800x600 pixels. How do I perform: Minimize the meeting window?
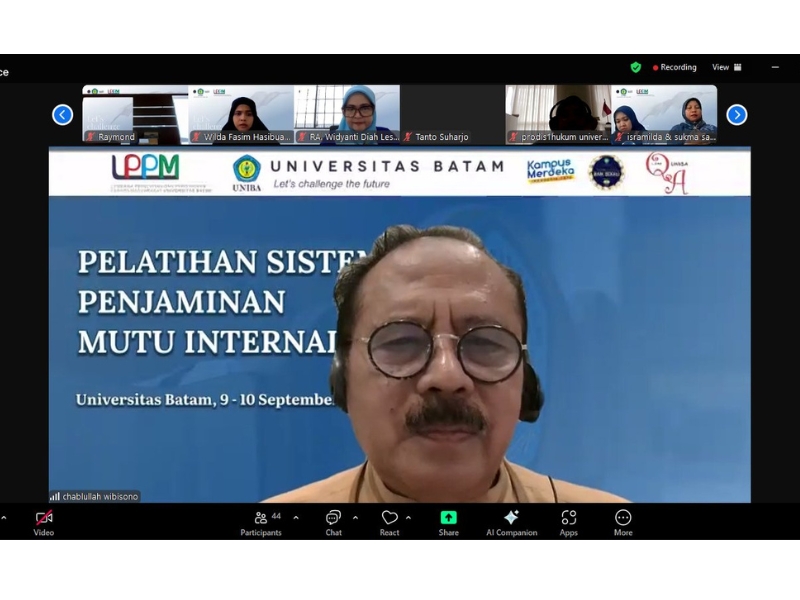[x=775, y=67]
